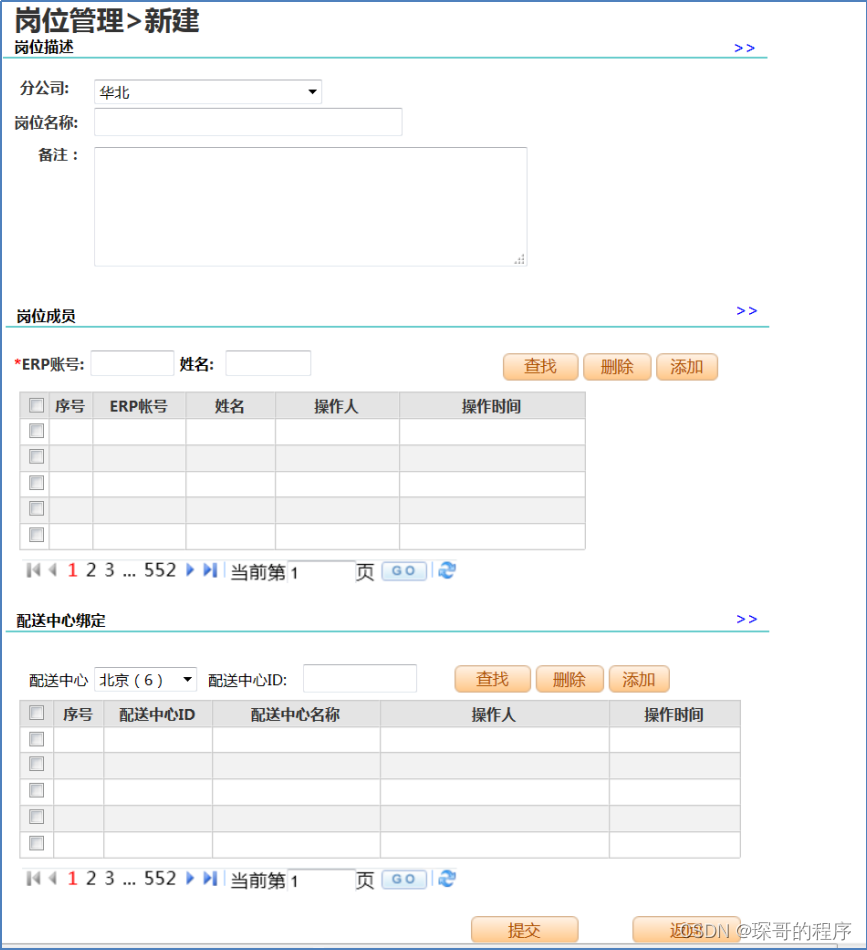Select page 2 in 配送中心绑定 pager

(x=91, y=879)
